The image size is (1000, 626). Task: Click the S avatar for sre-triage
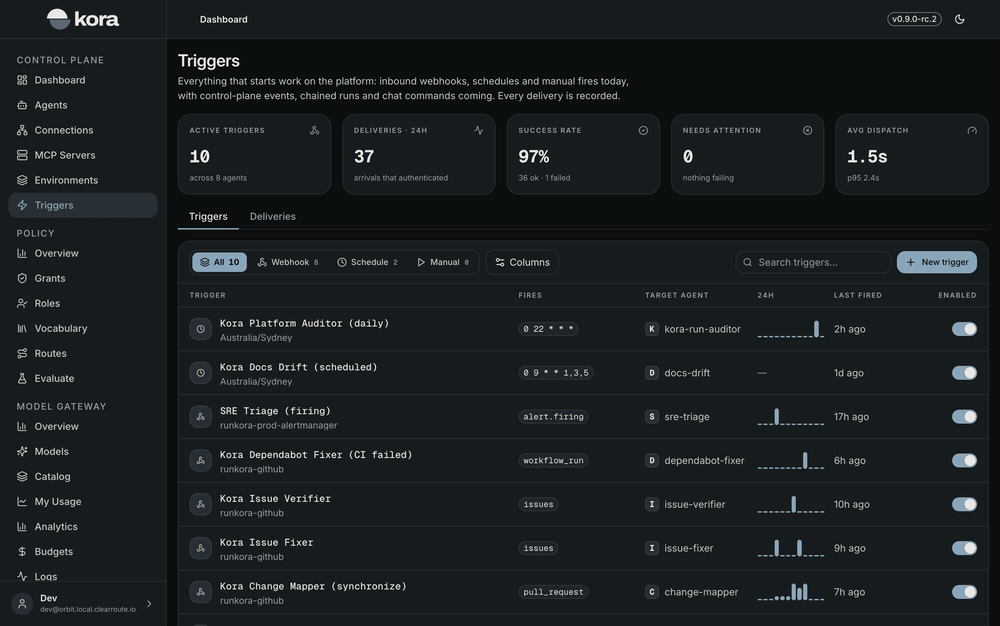pos(651,417)
